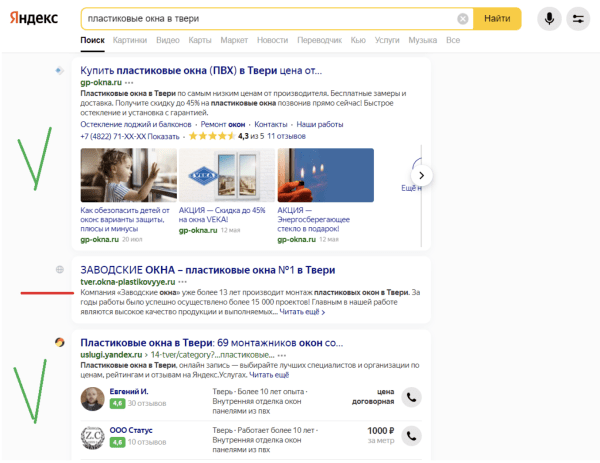Call Евгений И. using the phone icon
Viewport: 600px width, 463px height.
411,397
